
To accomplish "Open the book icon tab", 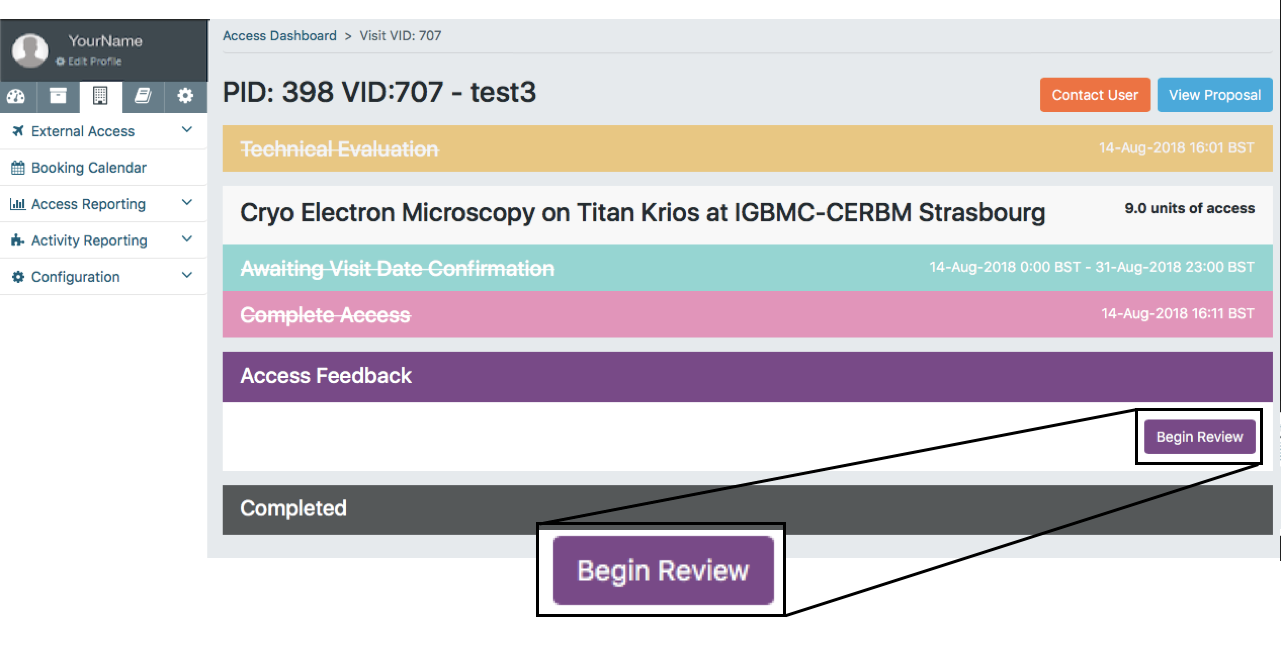I will [143, 96].
